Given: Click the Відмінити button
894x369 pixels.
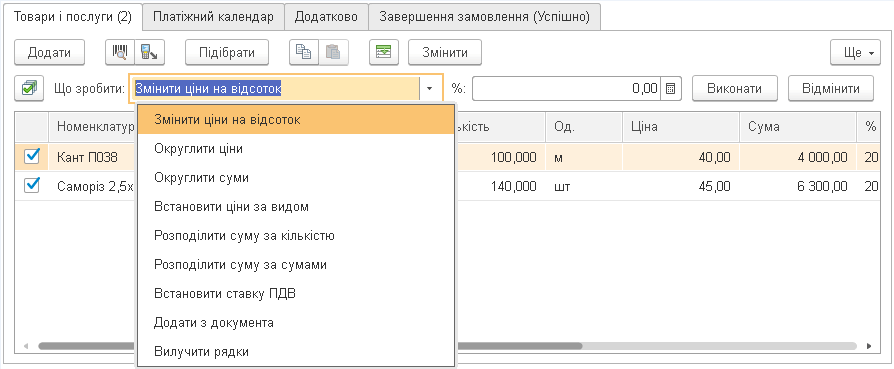Looking at the screenshot, I should click(x=831, y=88).
